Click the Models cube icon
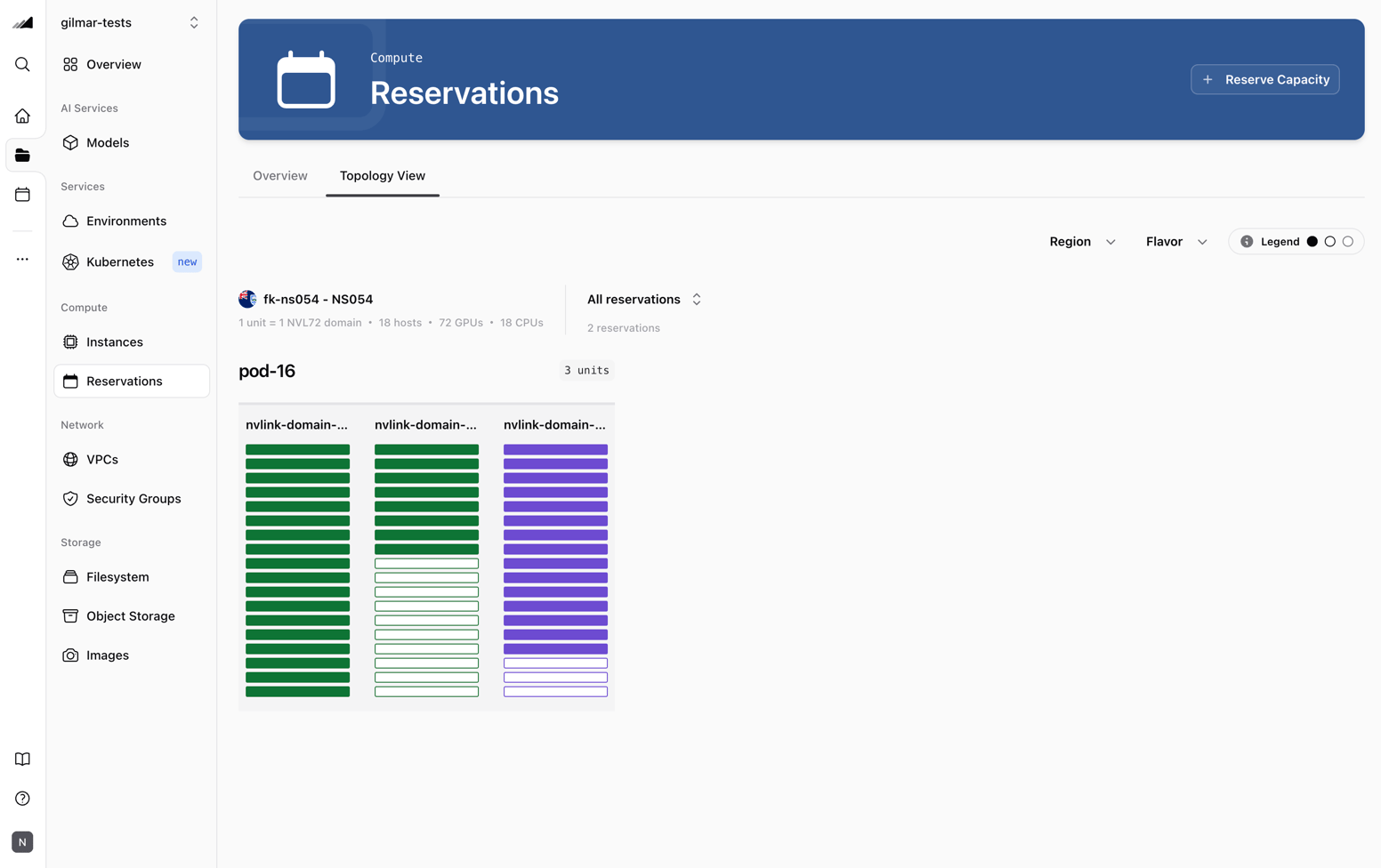Image resolution: width=1381 pixels, height=868 pixels. [x=70, y=142]
